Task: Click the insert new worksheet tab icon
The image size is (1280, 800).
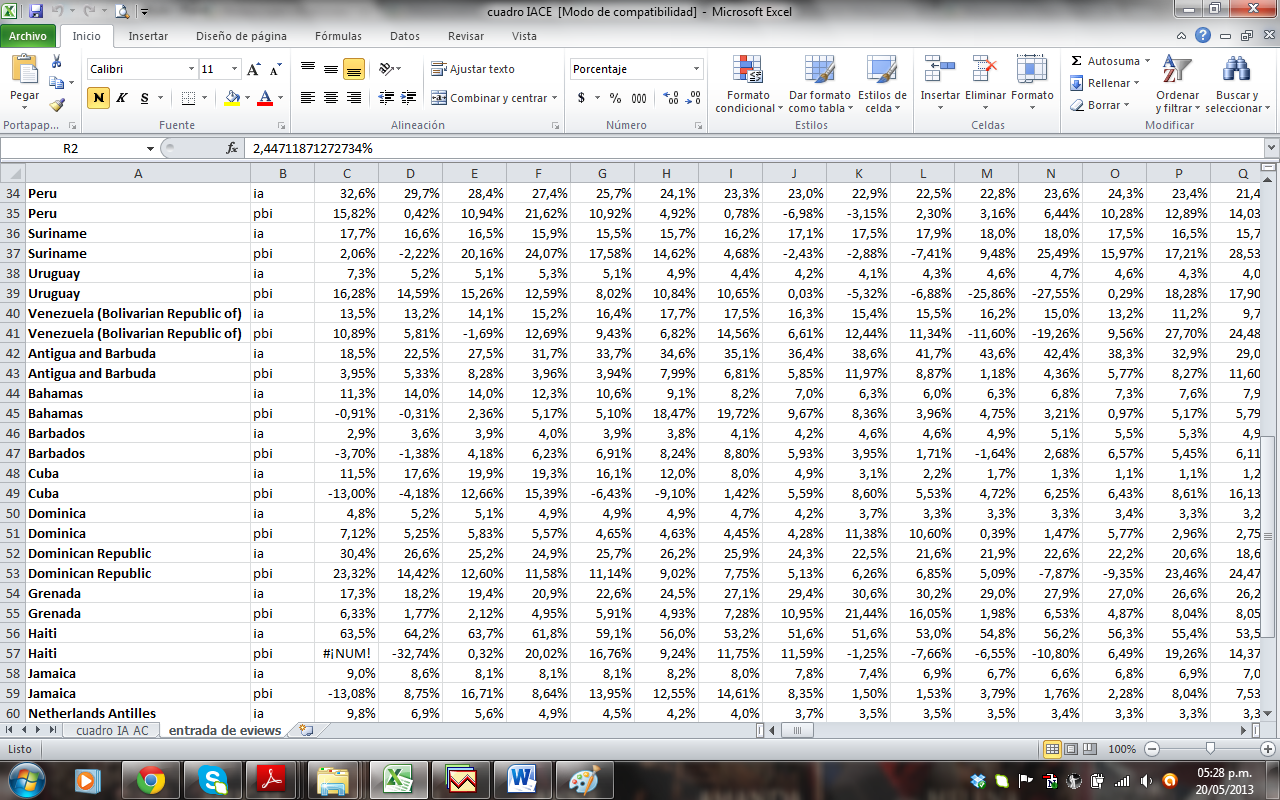Action: (x=306, y=730)
